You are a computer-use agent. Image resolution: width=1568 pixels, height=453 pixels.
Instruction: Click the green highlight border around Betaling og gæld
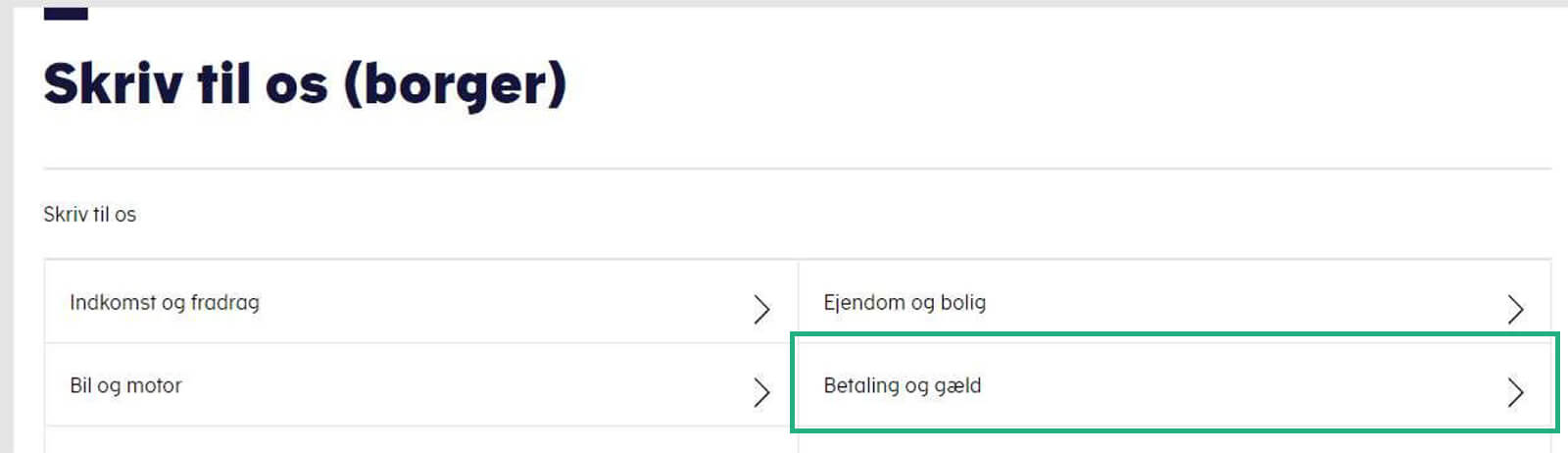1174,334
